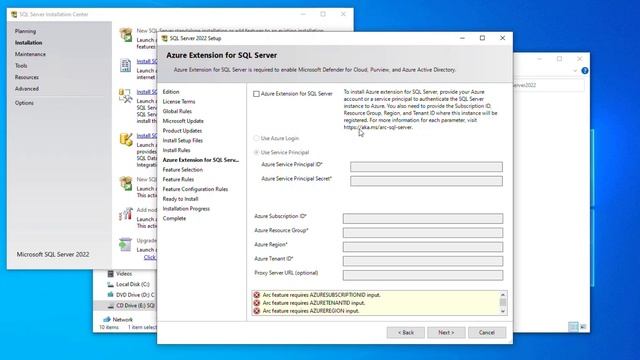Click Azure Subscription ID input field
The width and height of the screenshot is (640, 360).
(423, 218)
